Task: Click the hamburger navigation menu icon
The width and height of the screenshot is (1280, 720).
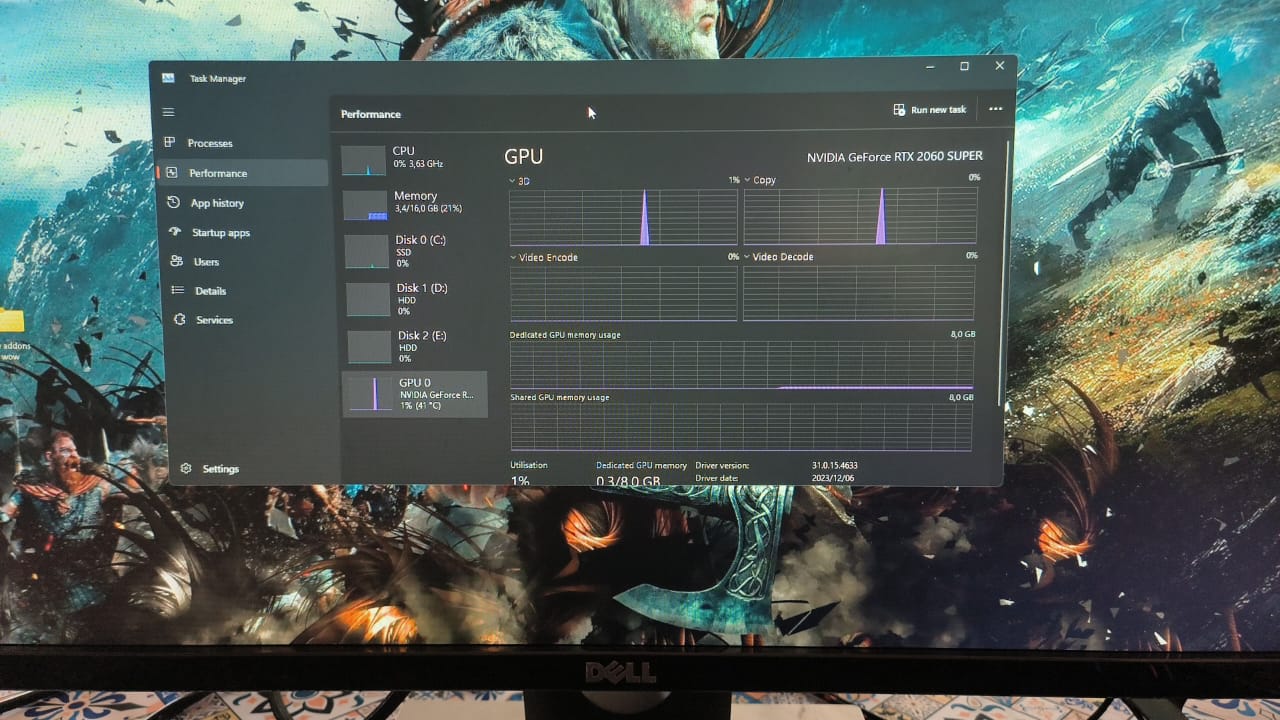Action: coord(168,112)
